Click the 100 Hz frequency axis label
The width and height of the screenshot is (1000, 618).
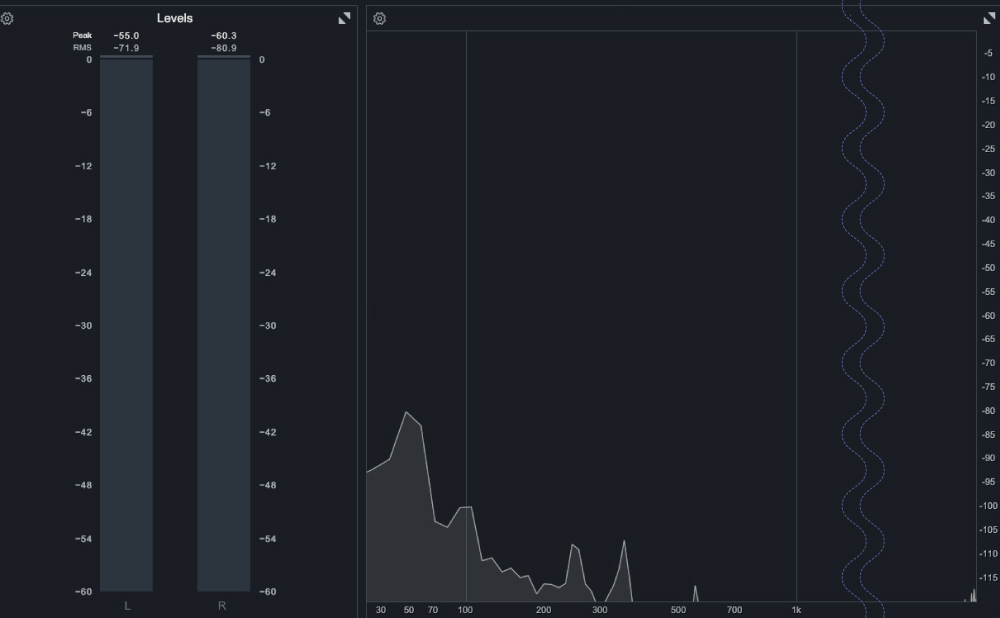point(466,610)
